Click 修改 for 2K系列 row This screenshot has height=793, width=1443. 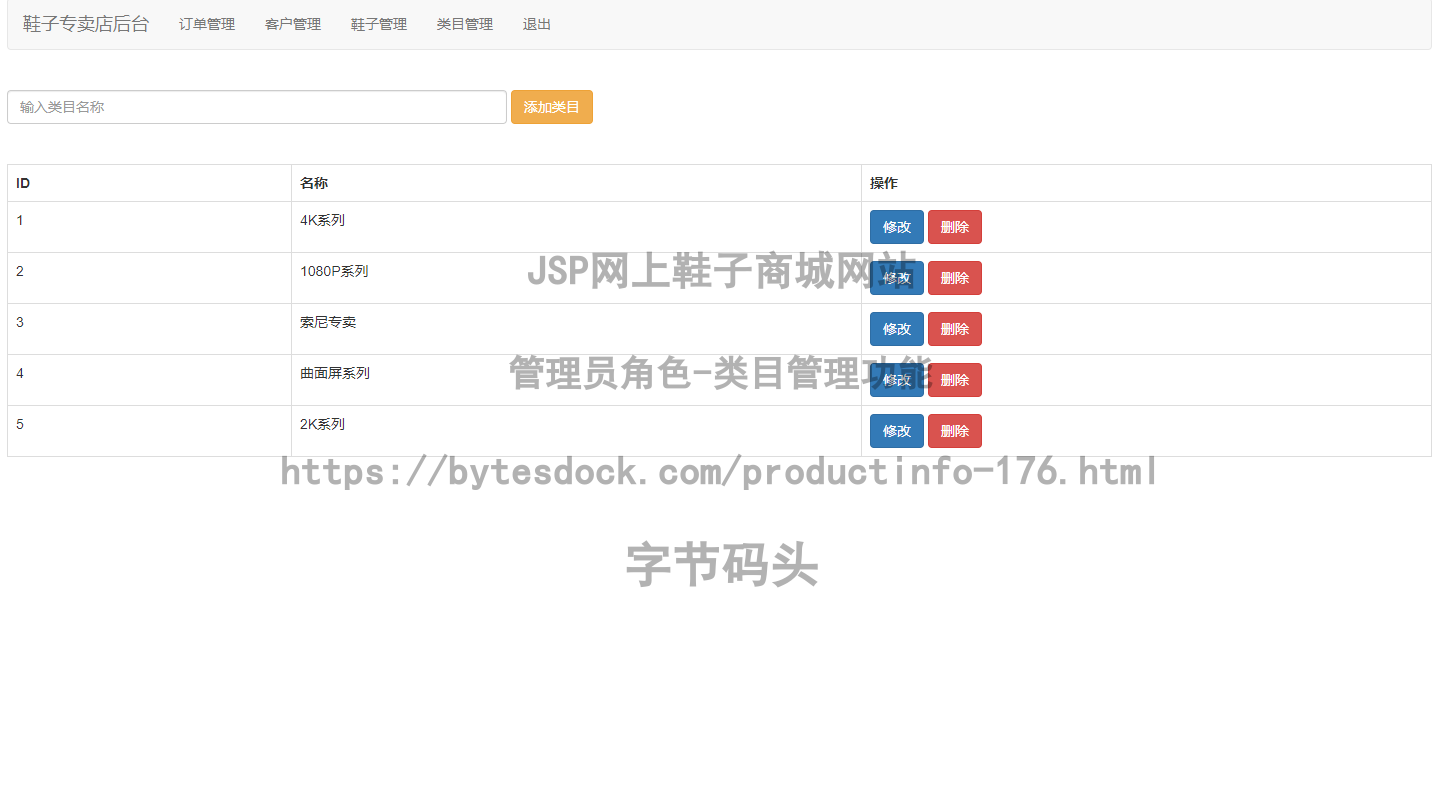pos(897,431)
